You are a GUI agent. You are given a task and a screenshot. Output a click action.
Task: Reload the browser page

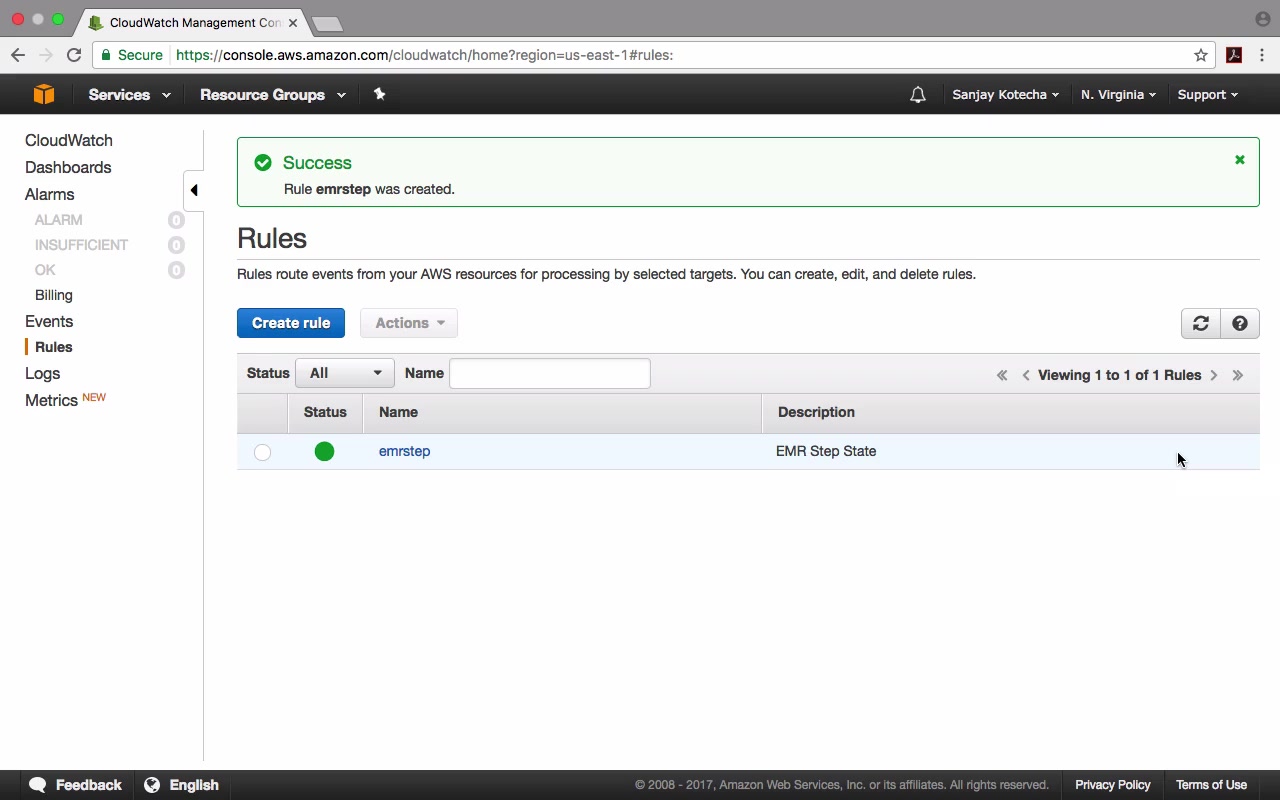[x=74, y=55]
